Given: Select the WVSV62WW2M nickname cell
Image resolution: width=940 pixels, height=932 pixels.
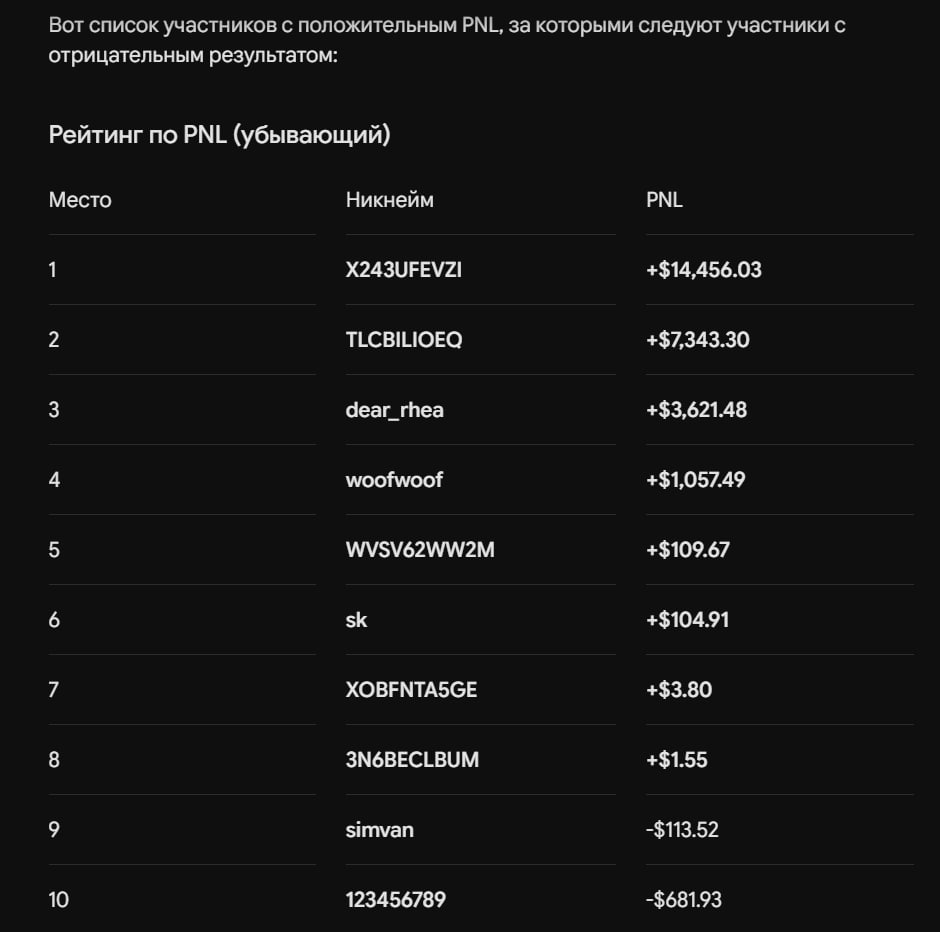Looking at the screenshot, I should [420, 550].
